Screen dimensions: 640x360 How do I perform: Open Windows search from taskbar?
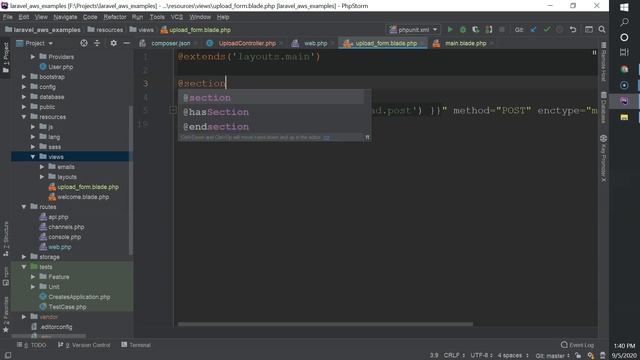click(624, 22)
